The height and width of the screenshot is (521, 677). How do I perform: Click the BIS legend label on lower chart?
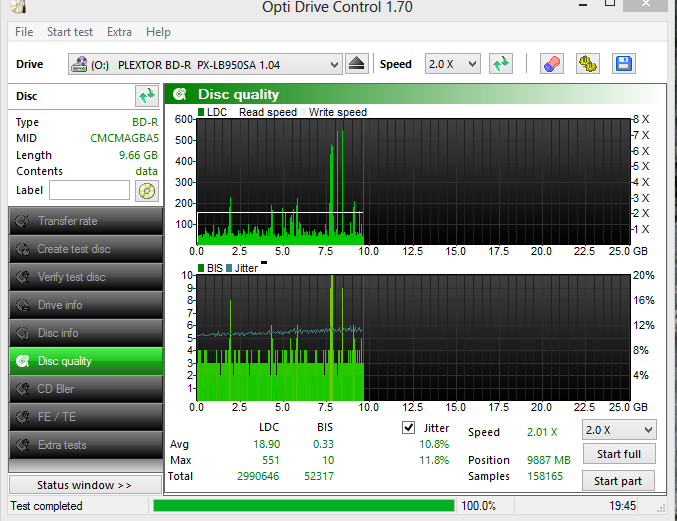tap(215, 268)
